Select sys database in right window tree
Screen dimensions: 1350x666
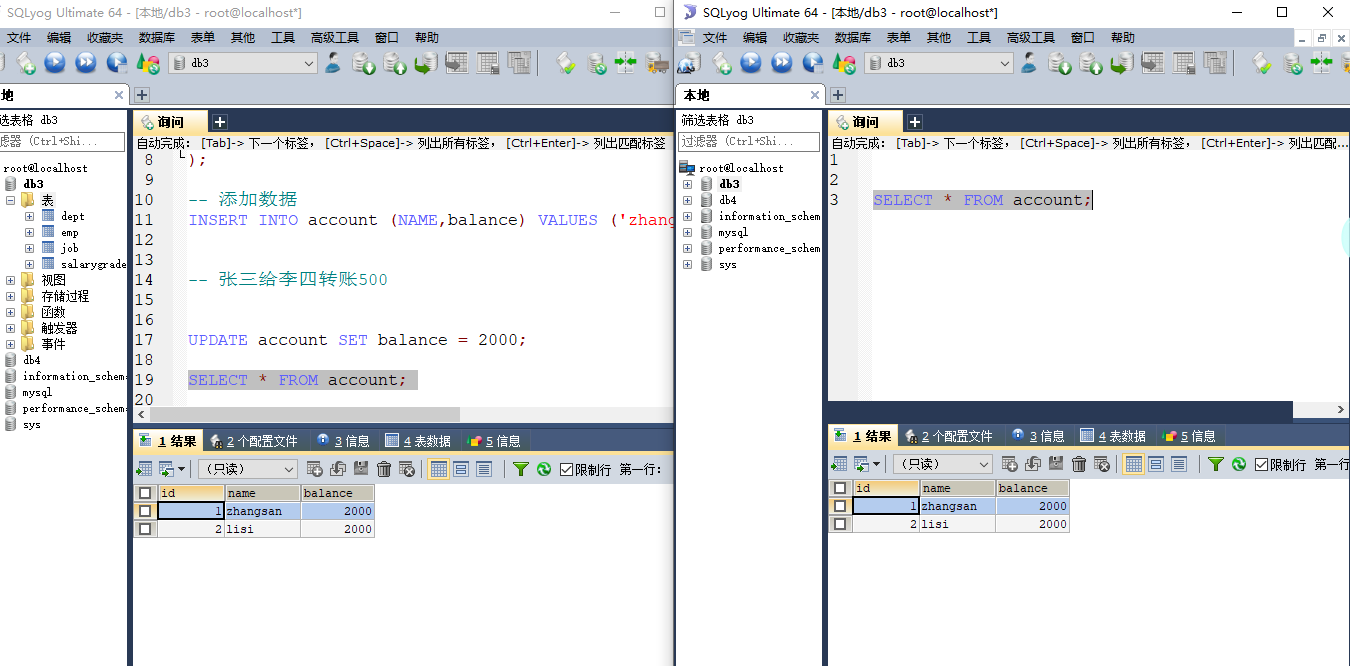click(x=727, y=264)
